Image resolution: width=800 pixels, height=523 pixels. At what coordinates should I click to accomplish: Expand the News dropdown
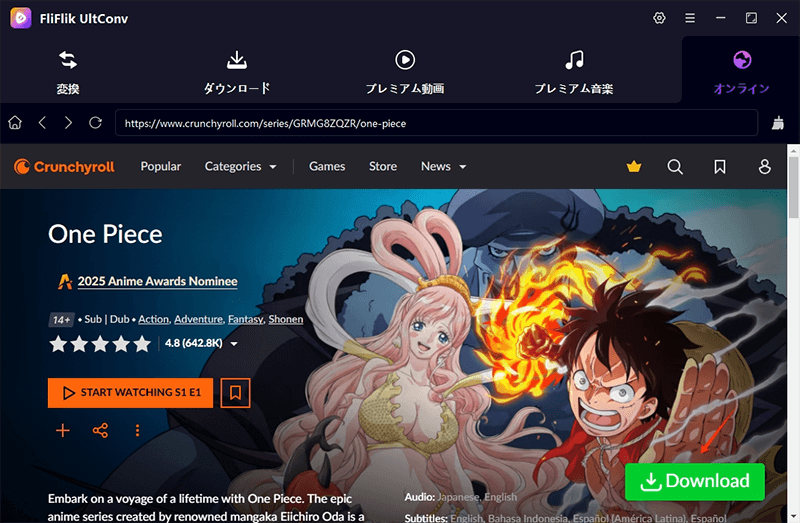click(x=443, y=166)
